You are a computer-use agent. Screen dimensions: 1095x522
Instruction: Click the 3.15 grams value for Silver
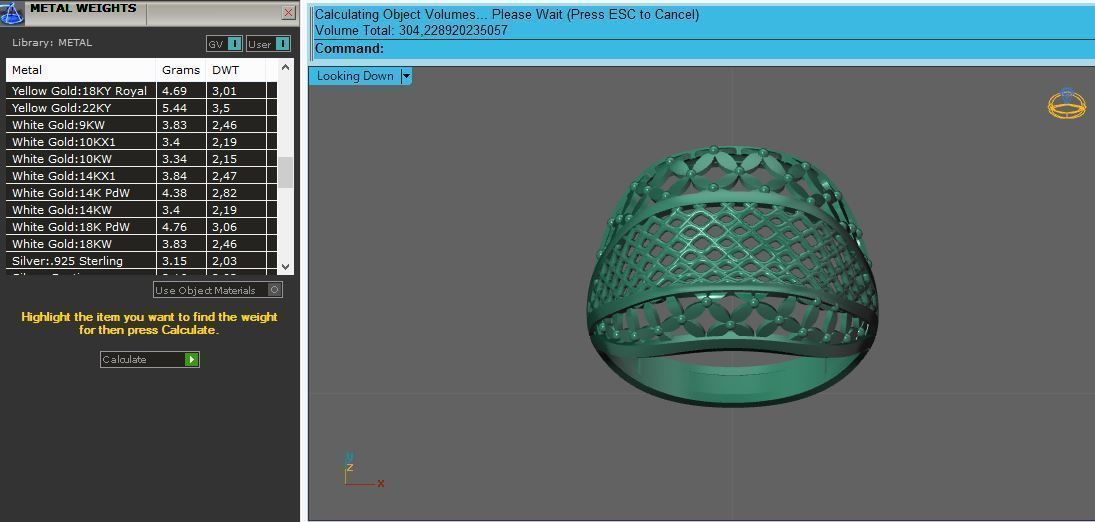(x=174, y=261)
